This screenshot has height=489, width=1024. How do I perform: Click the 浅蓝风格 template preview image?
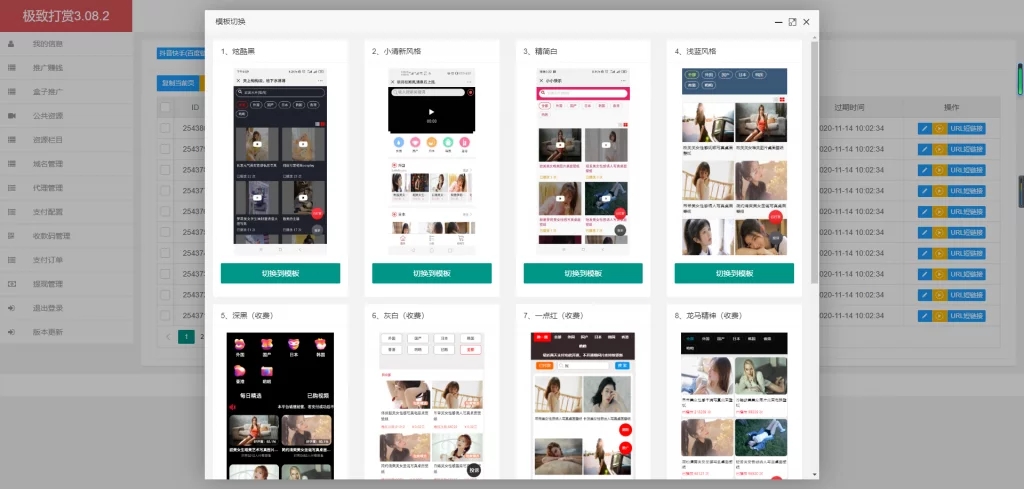[734, 161]
